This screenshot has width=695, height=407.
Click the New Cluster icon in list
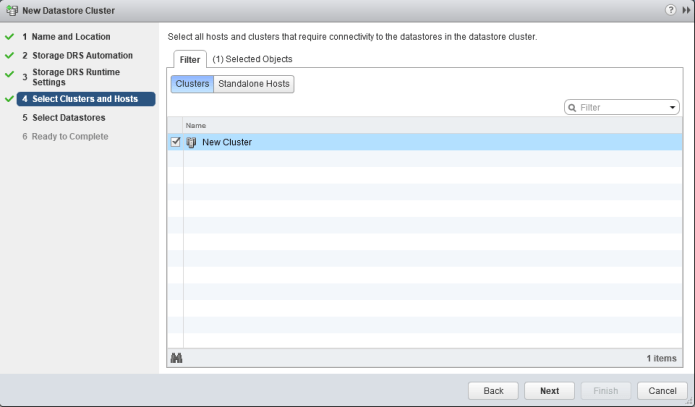191,142
